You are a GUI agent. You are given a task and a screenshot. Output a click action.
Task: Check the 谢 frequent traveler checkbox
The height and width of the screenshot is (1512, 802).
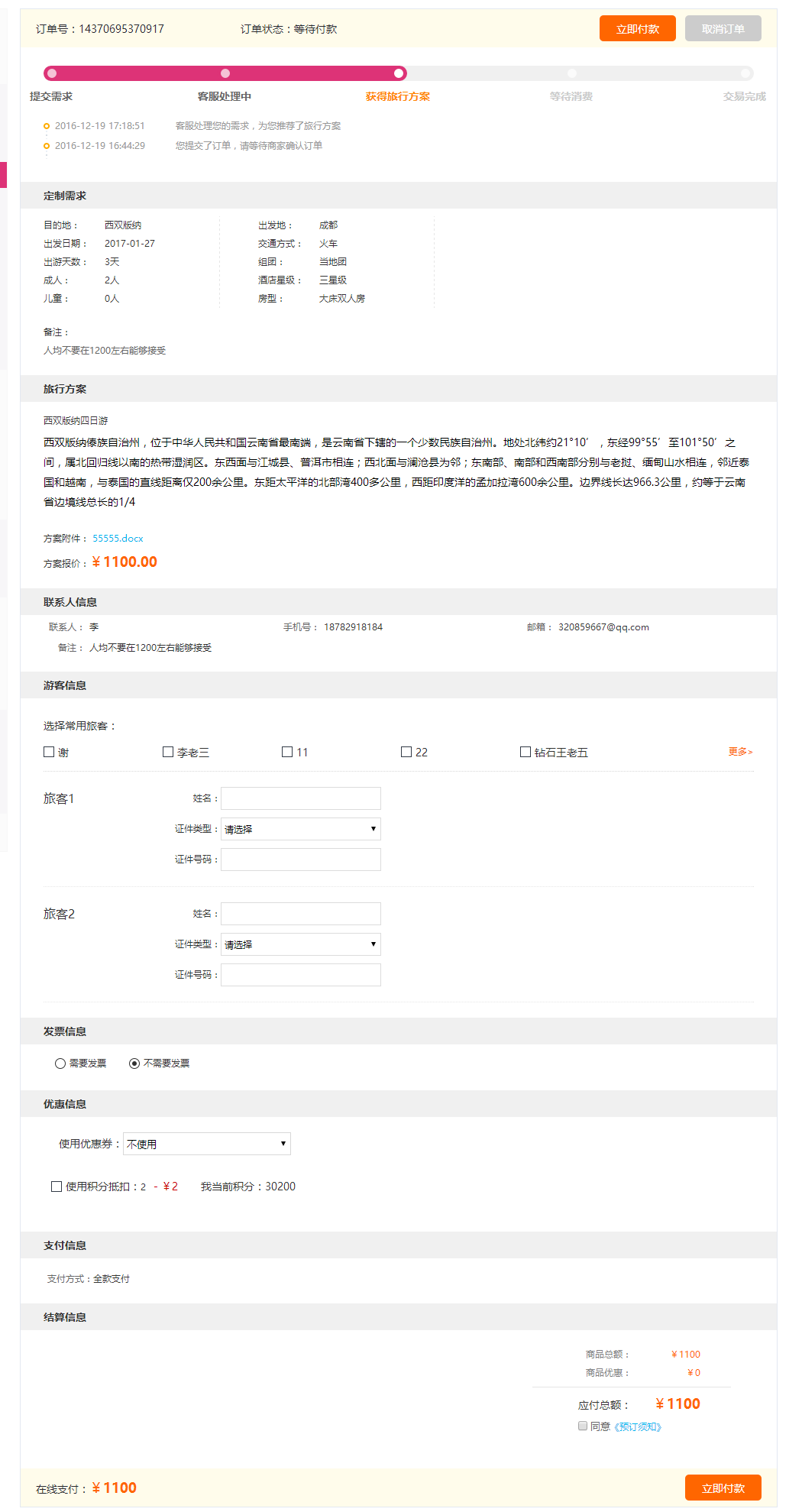[49, 752]
